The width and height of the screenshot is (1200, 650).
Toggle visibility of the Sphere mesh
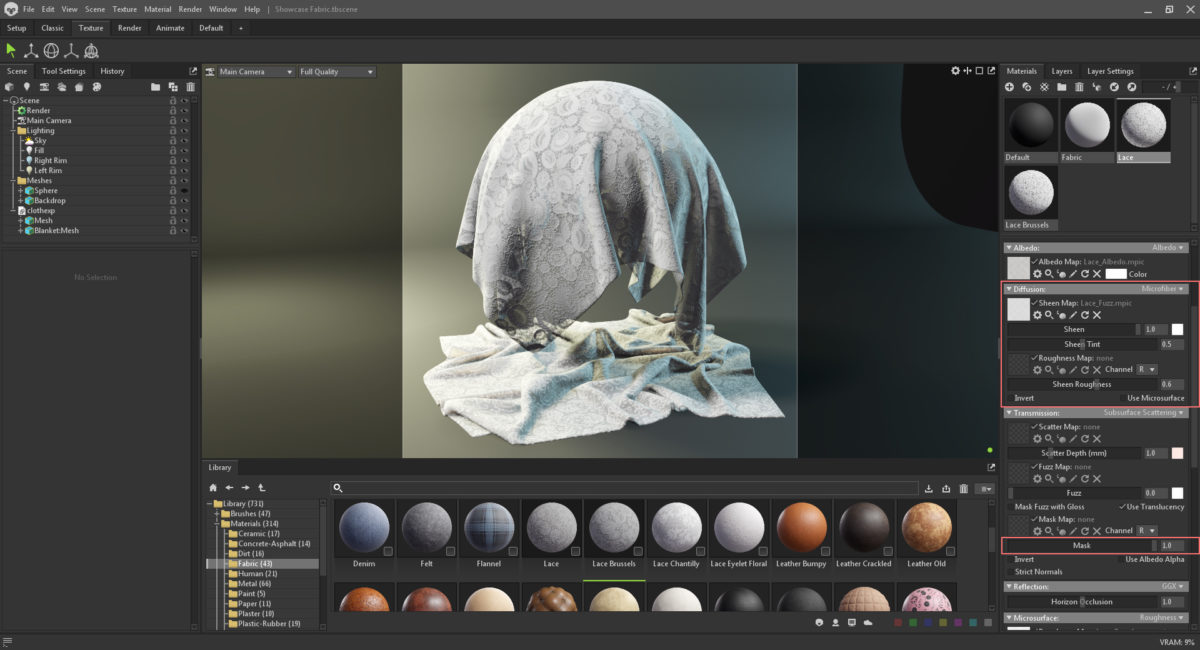click(x=184, y=190)
